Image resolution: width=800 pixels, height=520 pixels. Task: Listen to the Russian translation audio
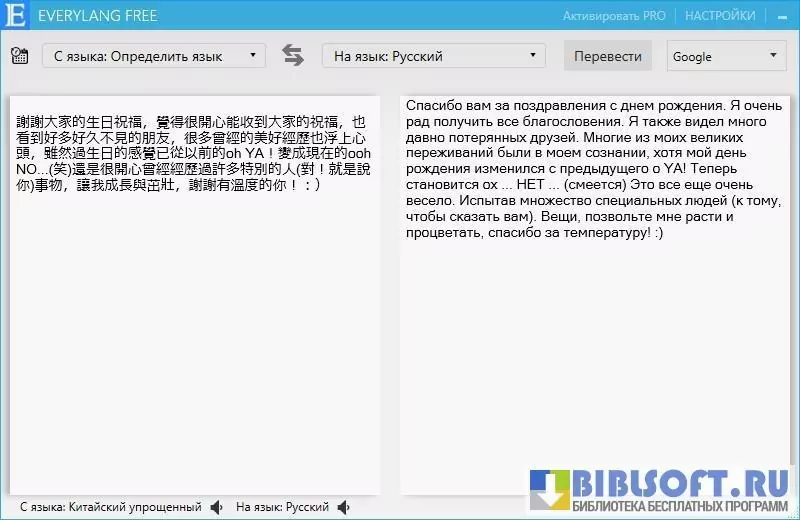345,507
